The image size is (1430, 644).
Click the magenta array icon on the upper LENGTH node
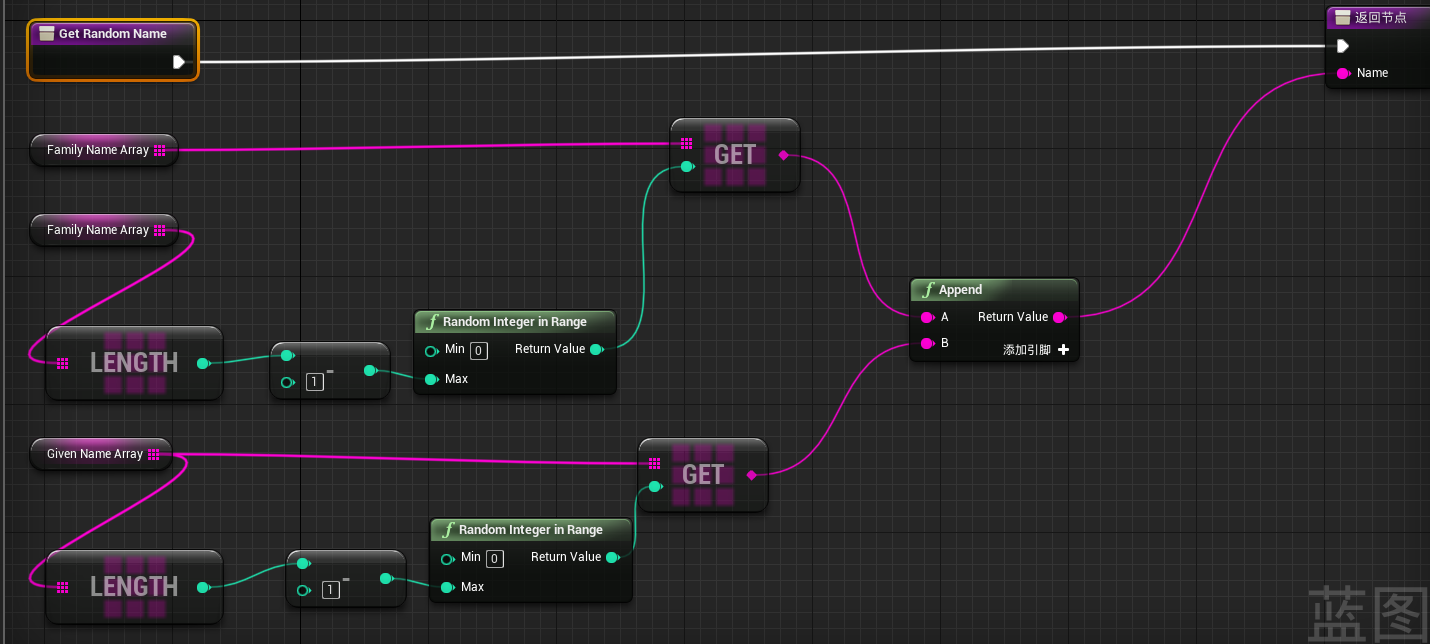(x=60, y=363)
